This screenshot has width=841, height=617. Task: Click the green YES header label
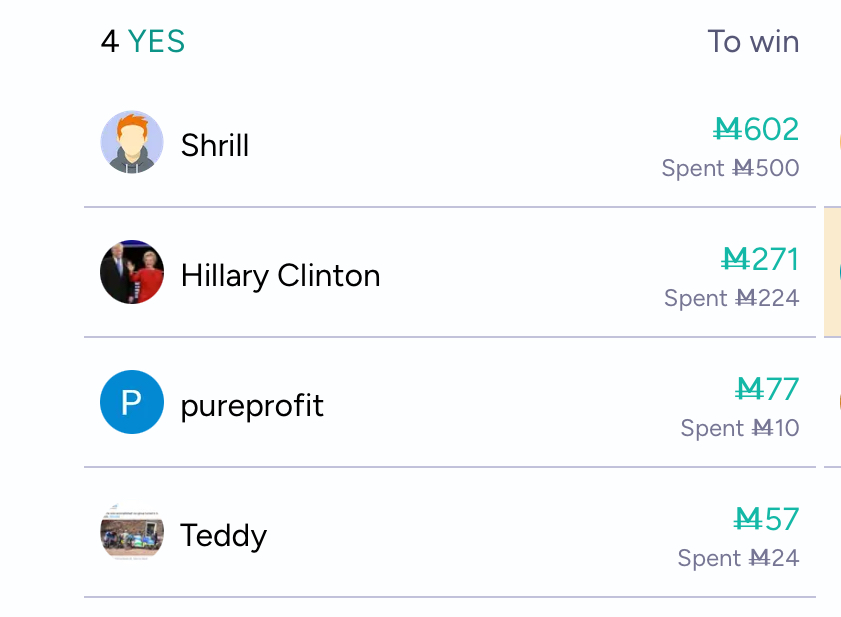[156, 42]
